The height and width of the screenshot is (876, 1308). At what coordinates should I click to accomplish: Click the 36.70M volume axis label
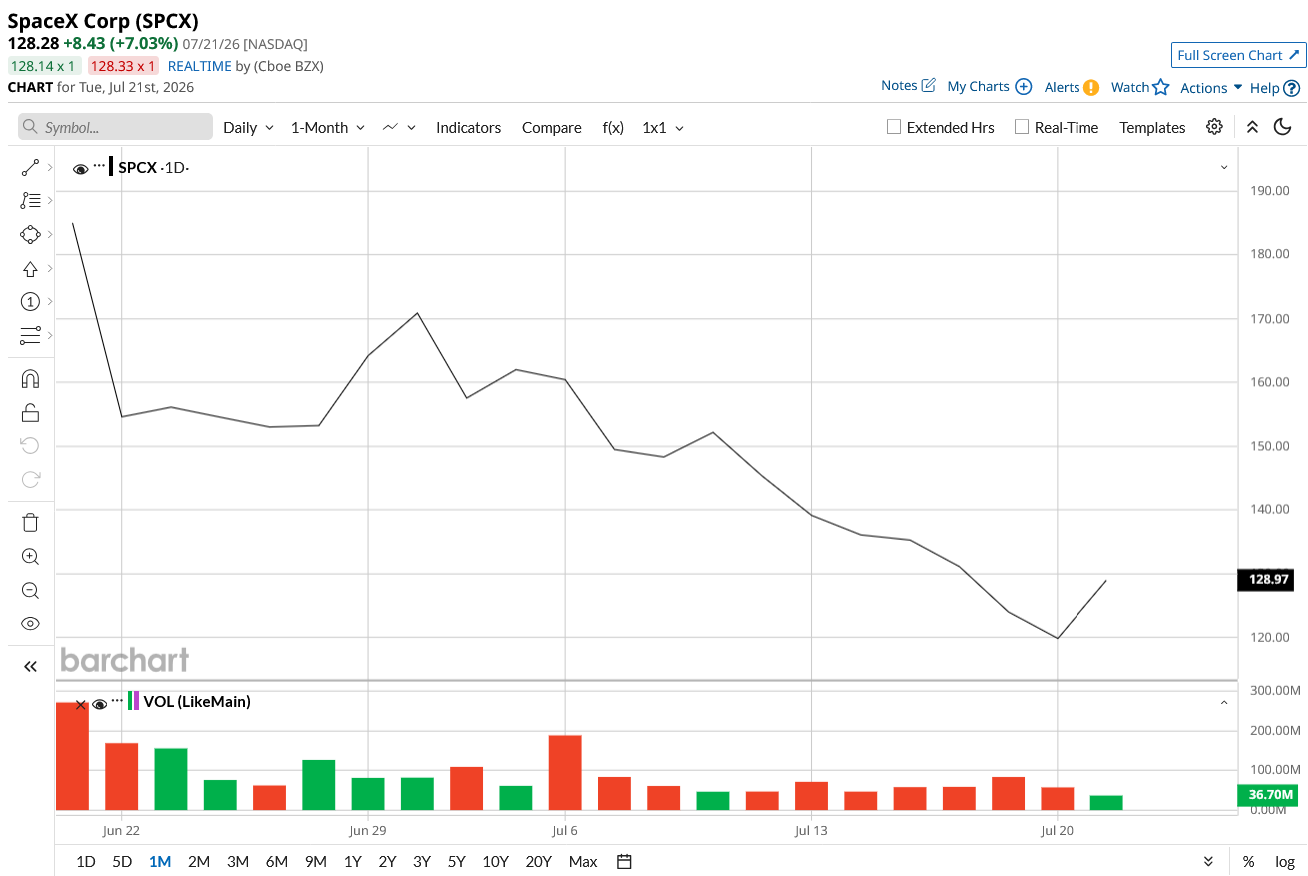tap(1269, 795)
